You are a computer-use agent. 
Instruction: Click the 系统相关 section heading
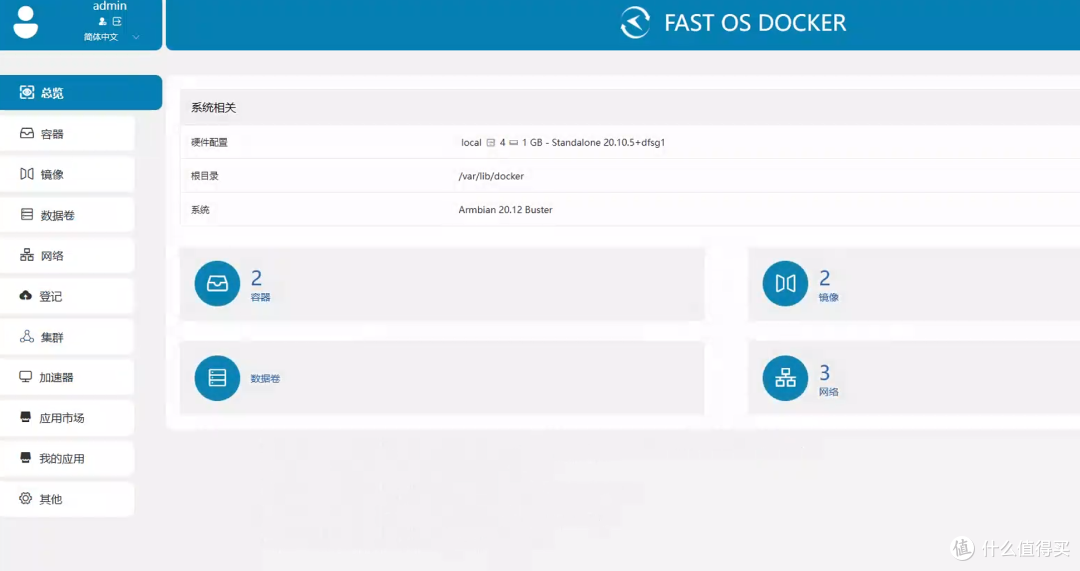pos(214,107)
